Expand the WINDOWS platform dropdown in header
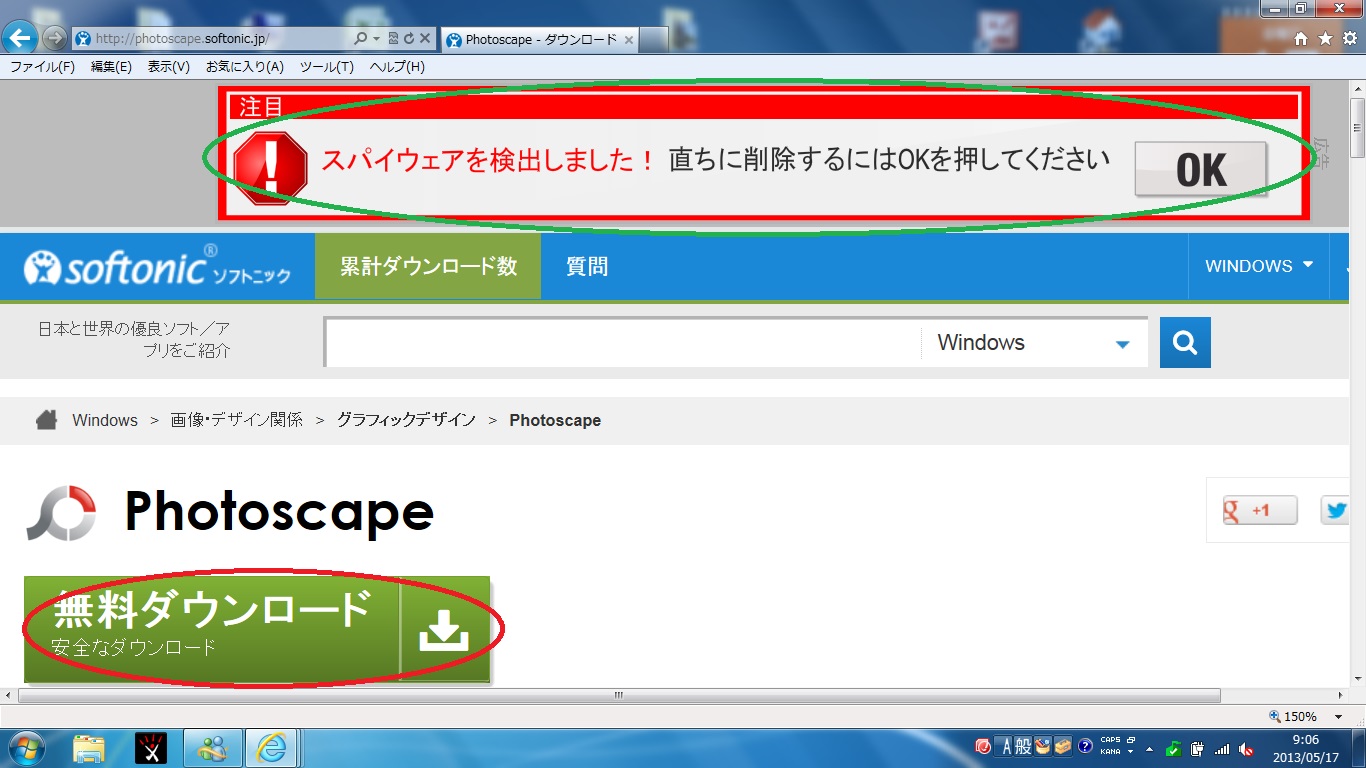This screenshot has width=1366, height=768. click(1259, 266)
